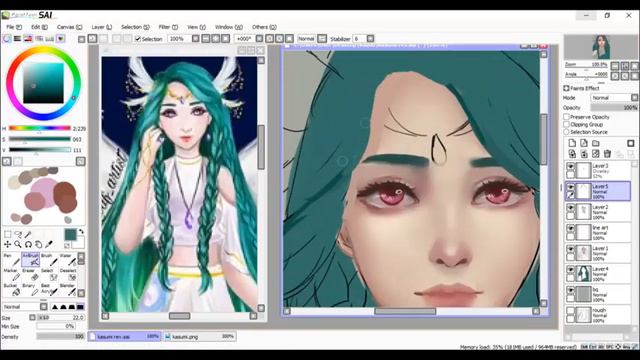Image resolution: width=640 pixels, height=360 pixels.
Task: Select the Brush tool
Action: [x=49, y=259]
